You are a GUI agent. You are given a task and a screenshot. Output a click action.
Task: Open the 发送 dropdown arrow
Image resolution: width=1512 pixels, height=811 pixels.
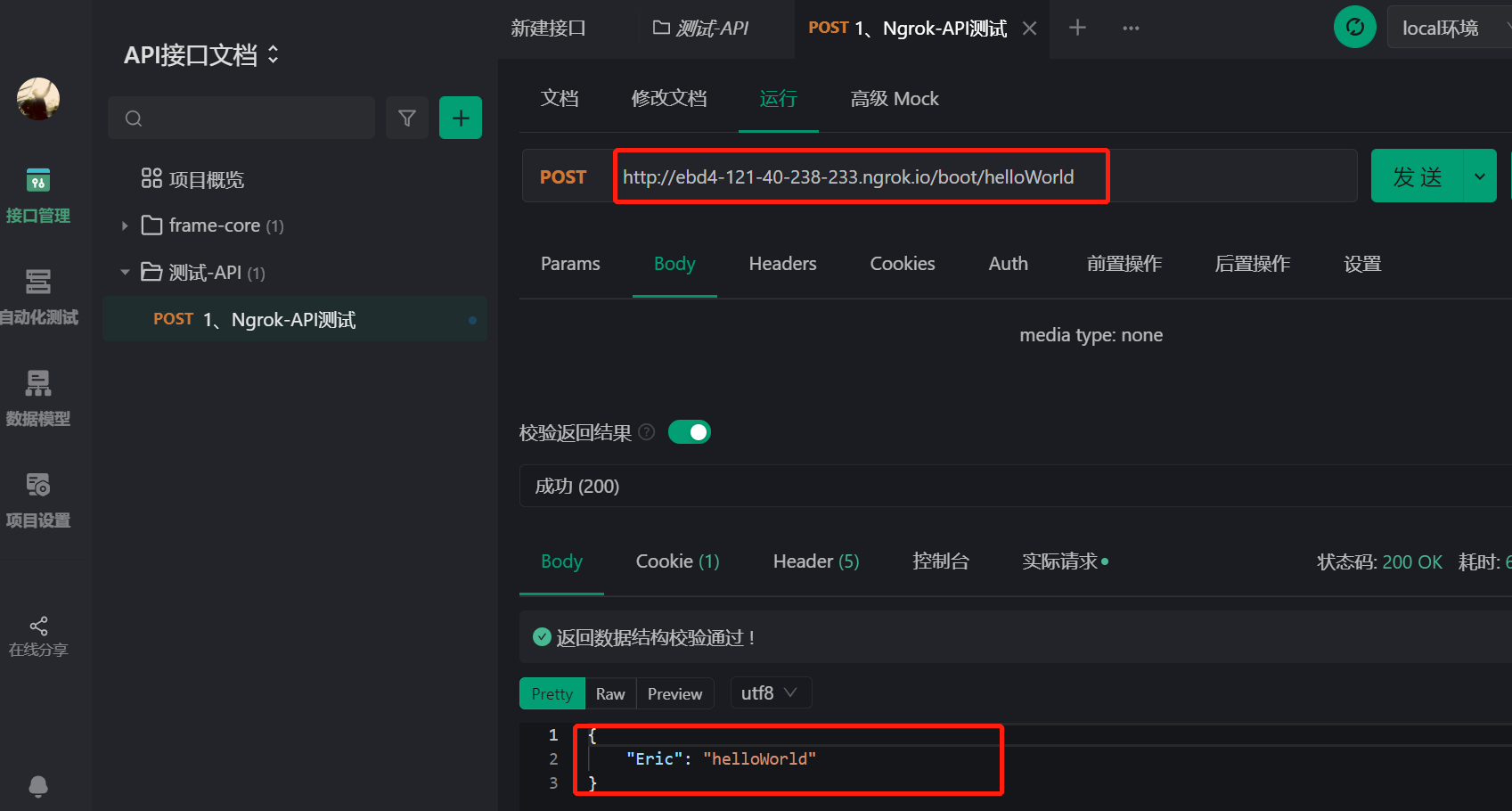(x=1480, y=176)
